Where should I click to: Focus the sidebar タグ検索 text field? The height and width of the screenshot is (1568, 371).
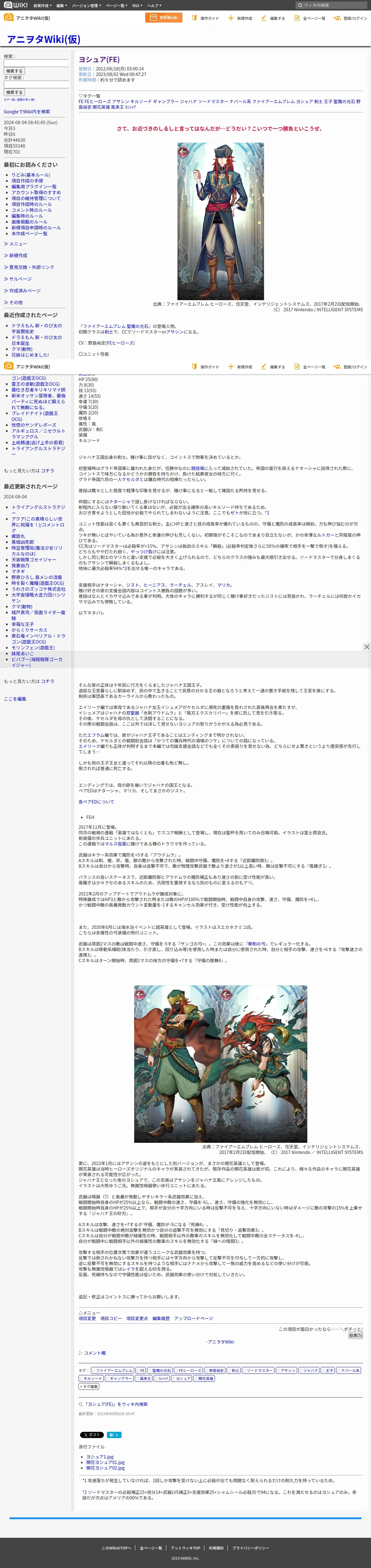click(36, 85)
